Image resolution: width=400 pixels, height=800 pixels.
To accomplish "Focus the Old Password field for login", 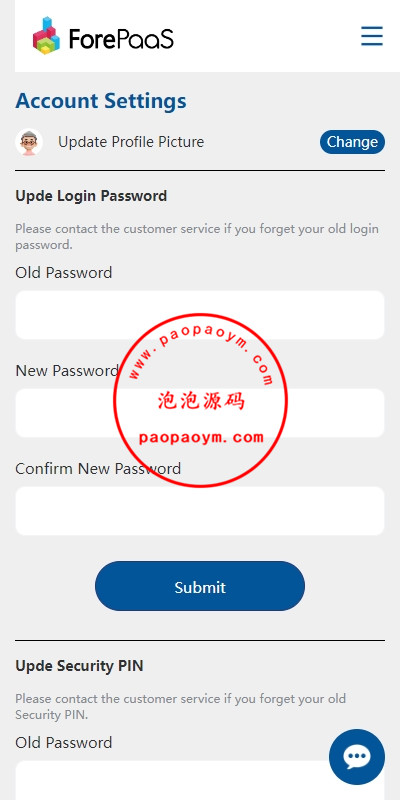I will click(x=200, y=315).
